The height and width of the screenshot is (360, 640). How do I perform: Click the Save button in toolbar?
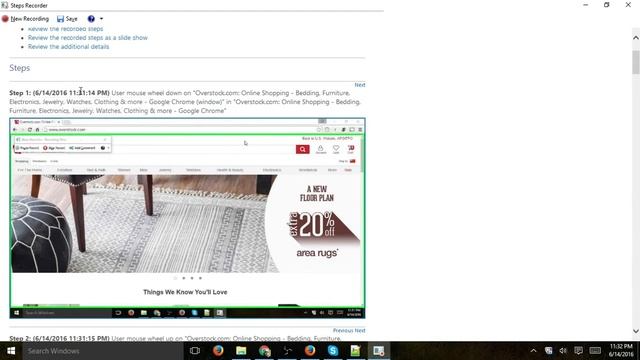[x=67, y=19]
